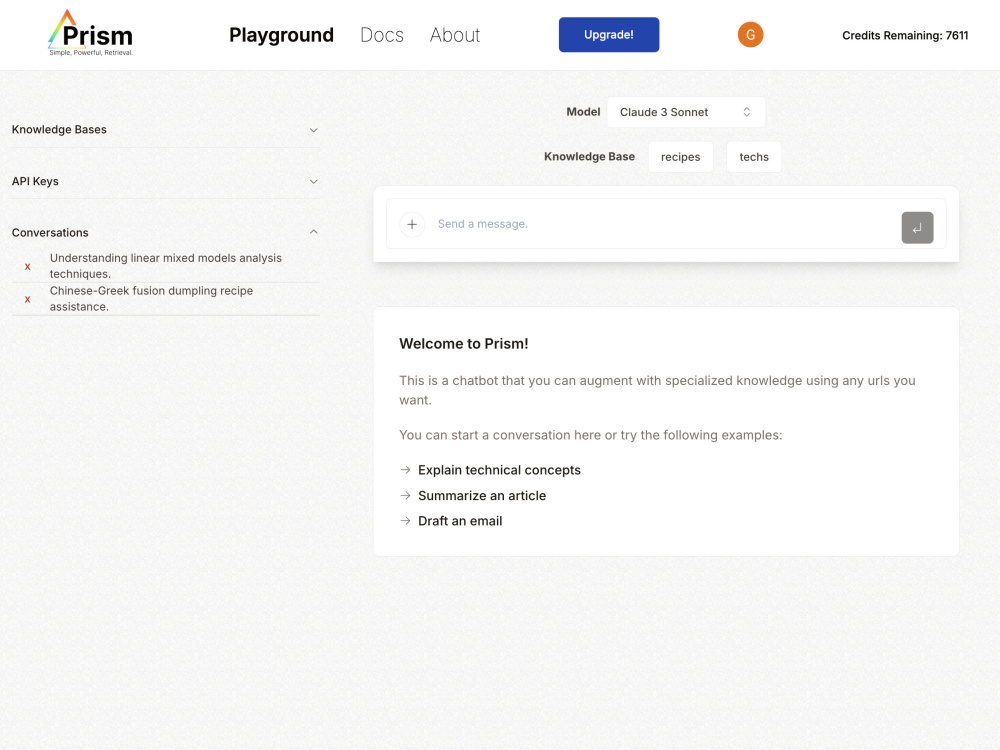
Task: Click the plus attach icon in message box
Action: click(412, 224)
